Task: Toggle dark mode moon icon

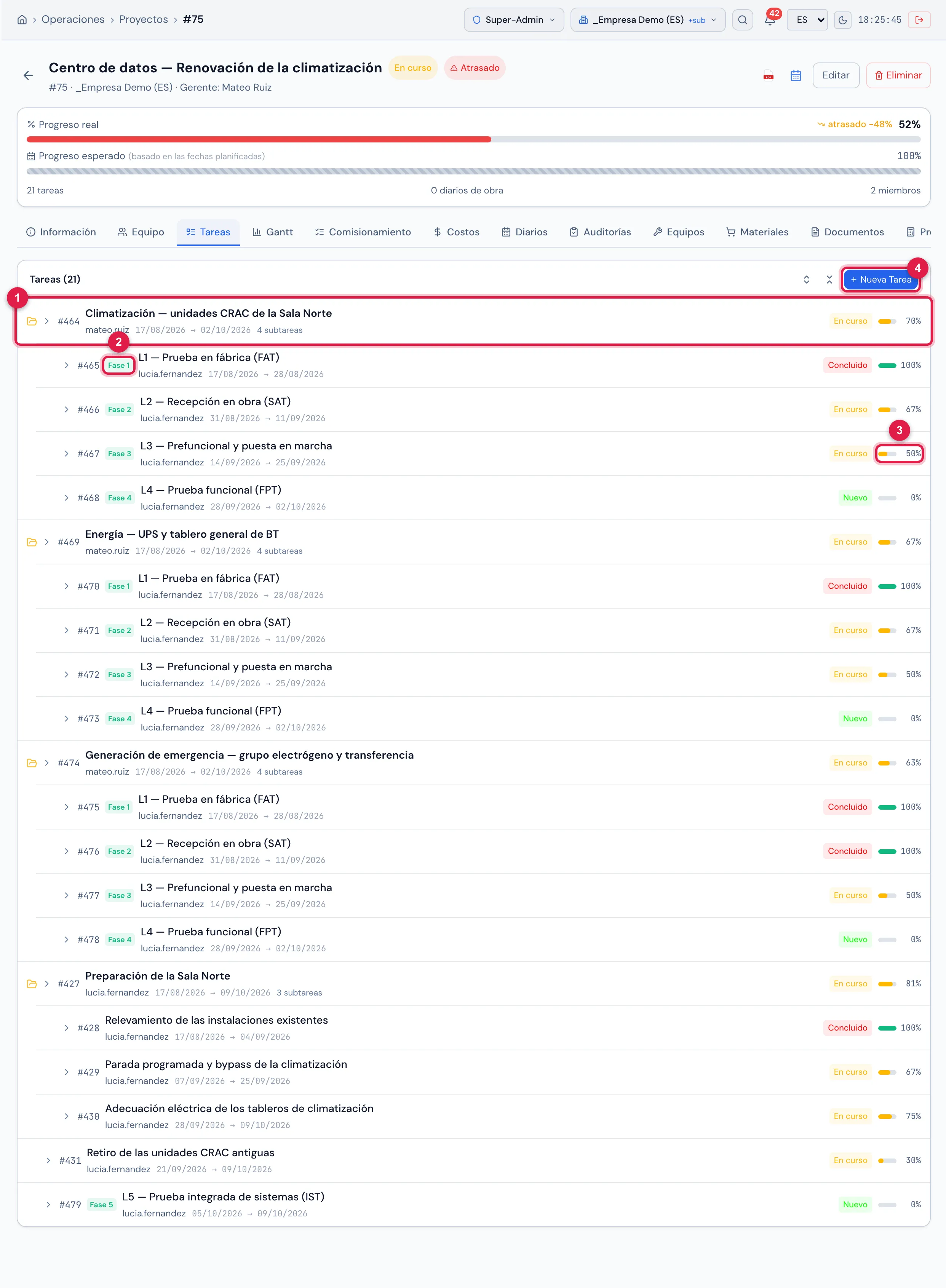Action: [x=842, y=19]
